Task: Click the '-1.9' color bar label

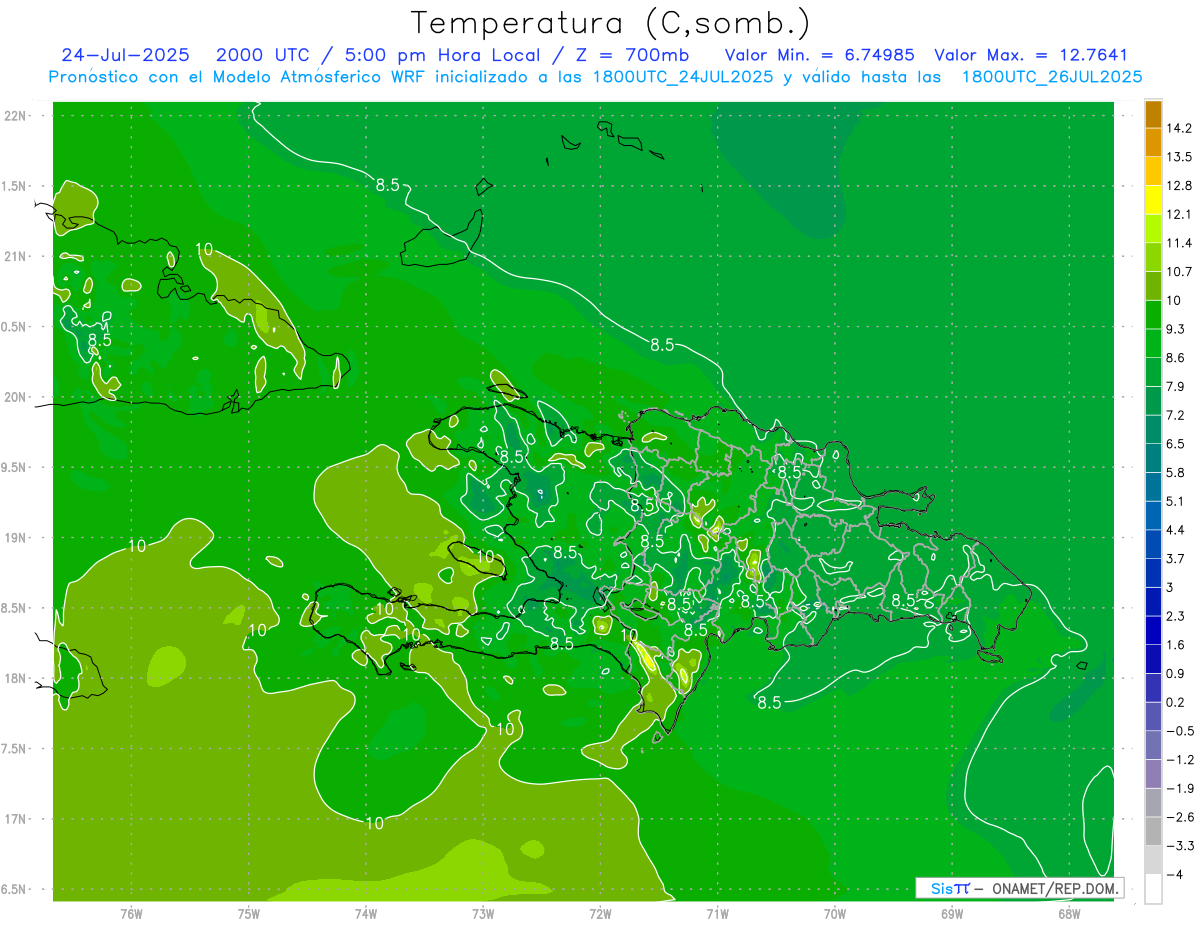Action: click(x=1181, y=788)
